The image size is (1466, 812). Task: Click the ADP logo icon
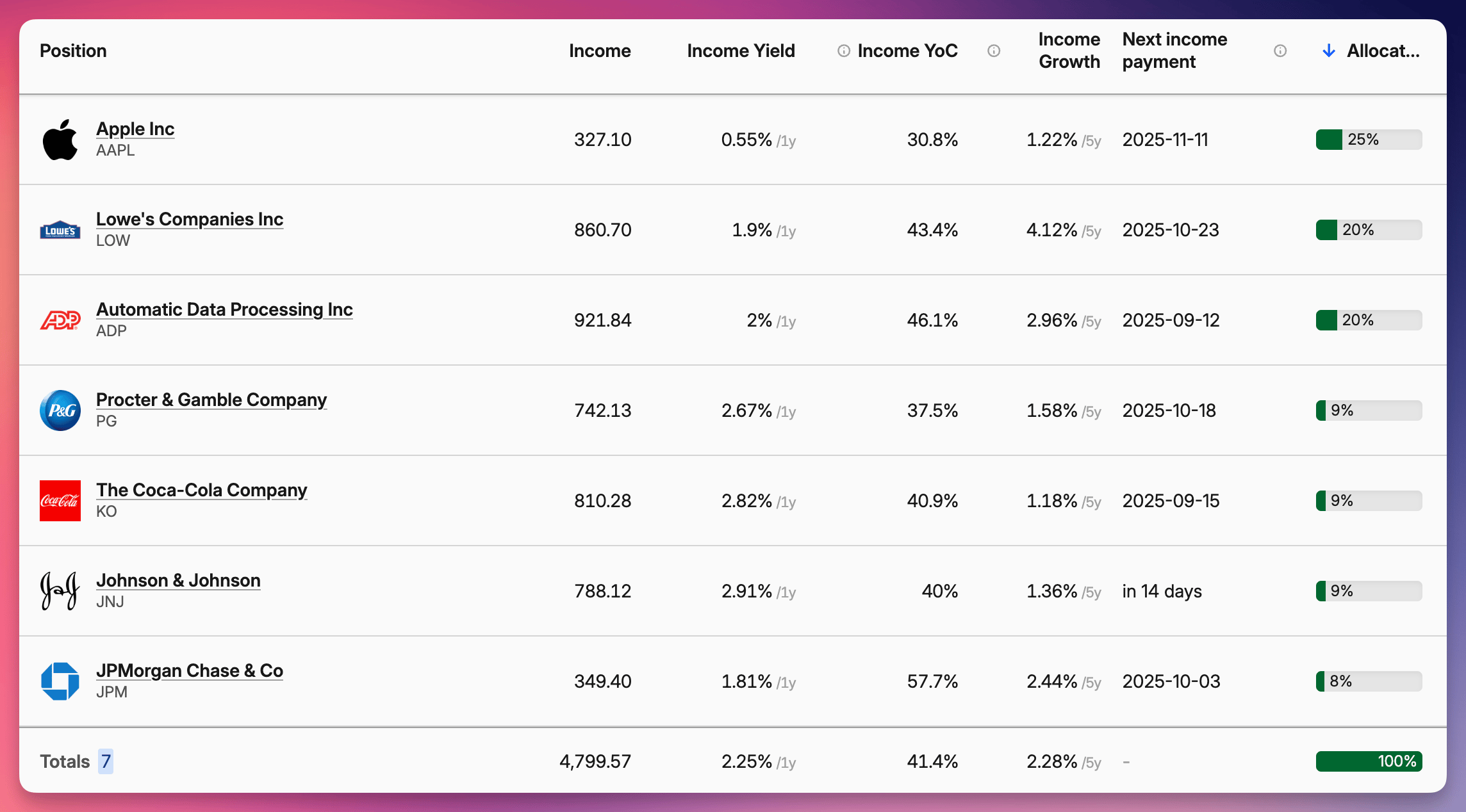[60, 320]
